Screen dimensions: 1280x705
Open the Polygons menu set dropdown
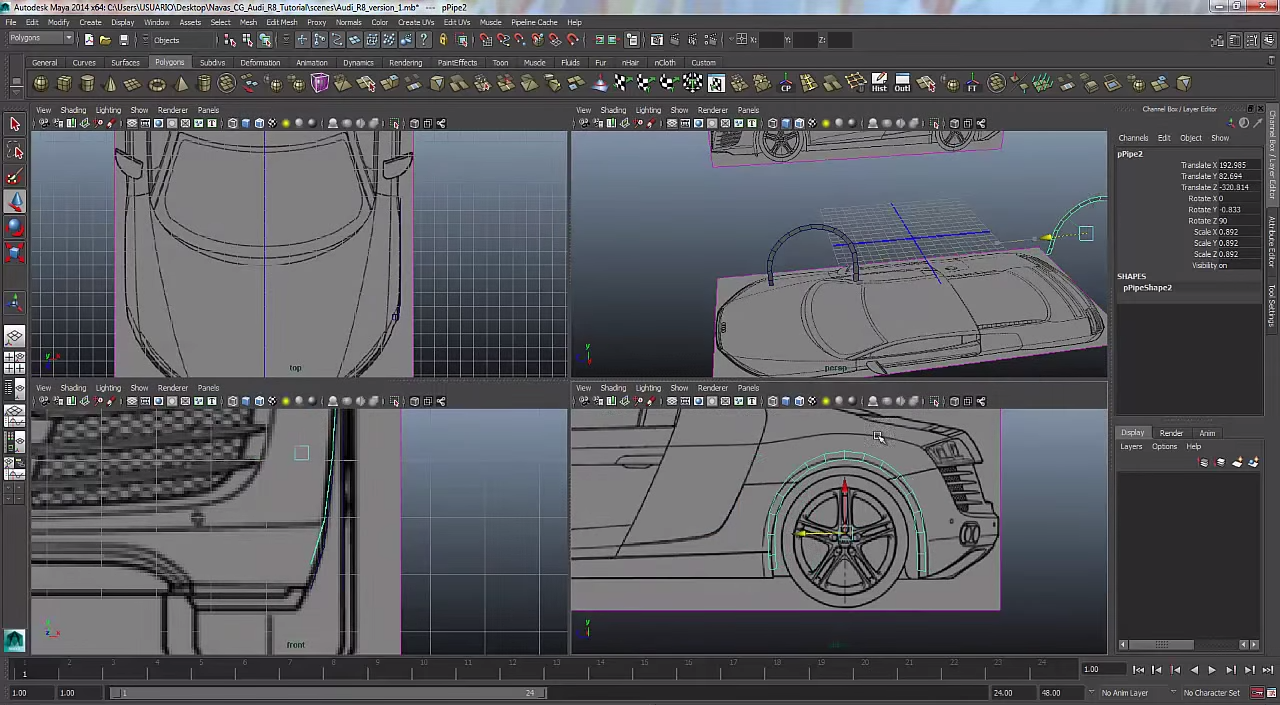click(41, 39)
